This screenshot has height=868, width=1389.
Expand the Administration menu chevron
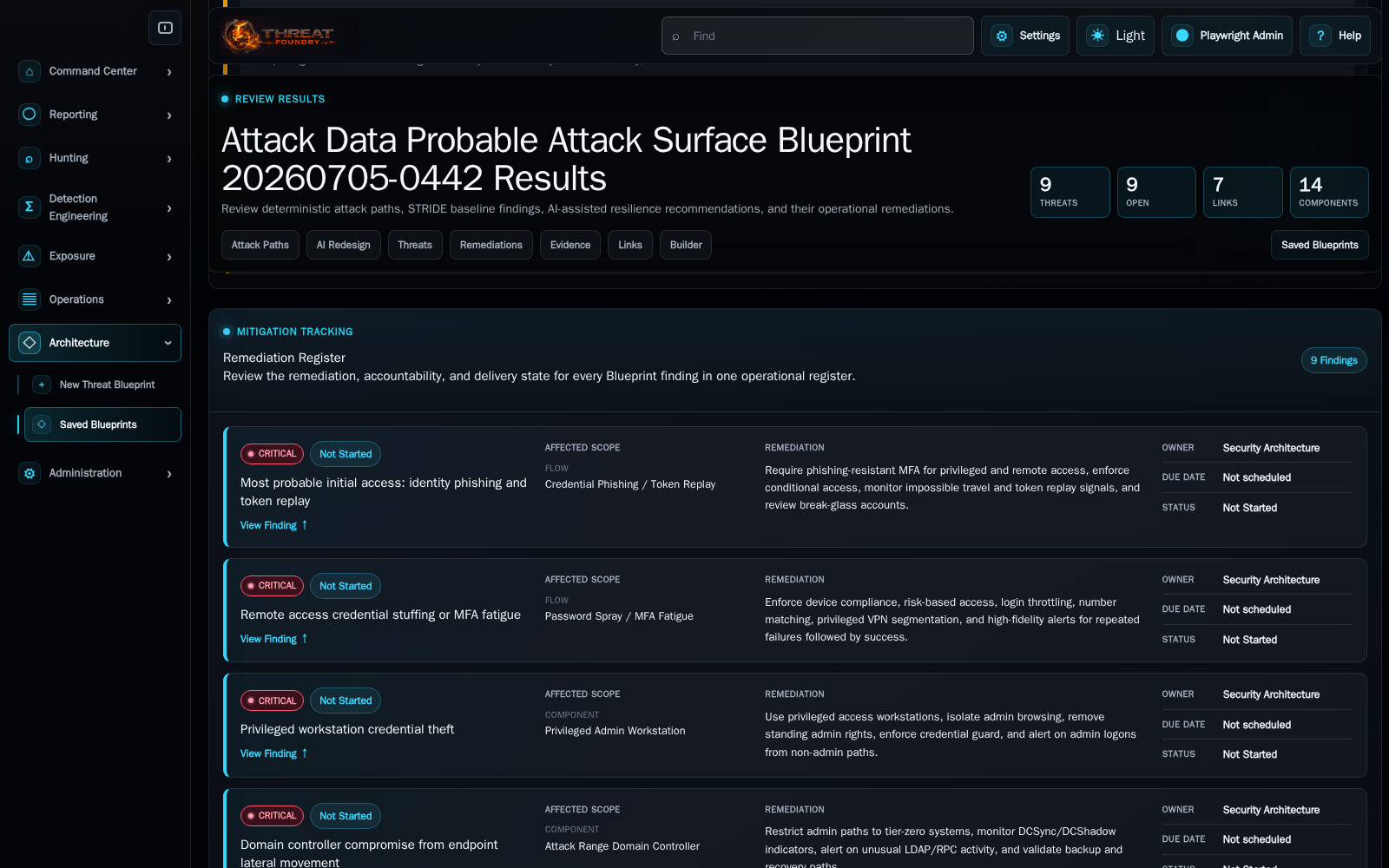[169, 474]
